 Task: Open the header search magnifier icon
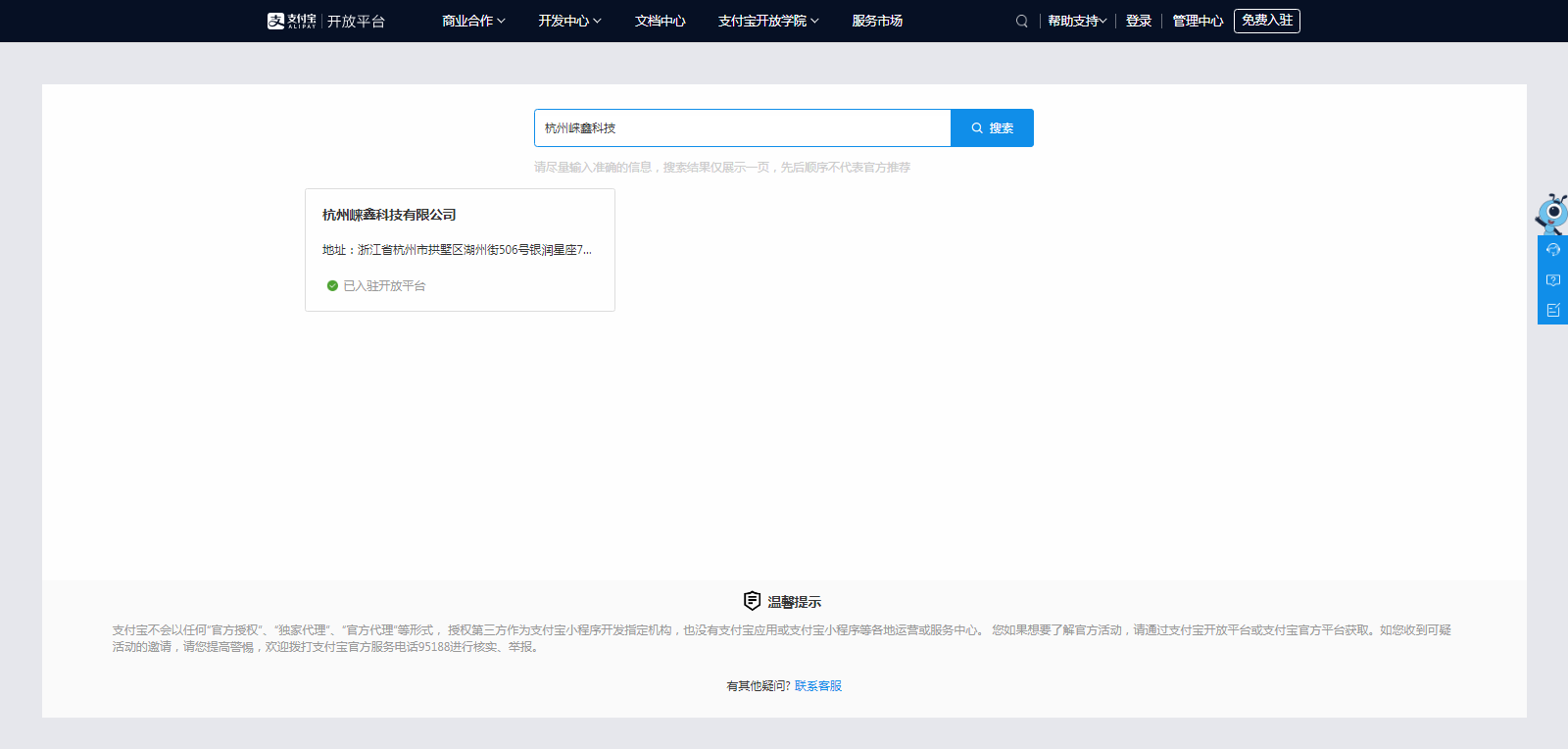click(1021, 21)
